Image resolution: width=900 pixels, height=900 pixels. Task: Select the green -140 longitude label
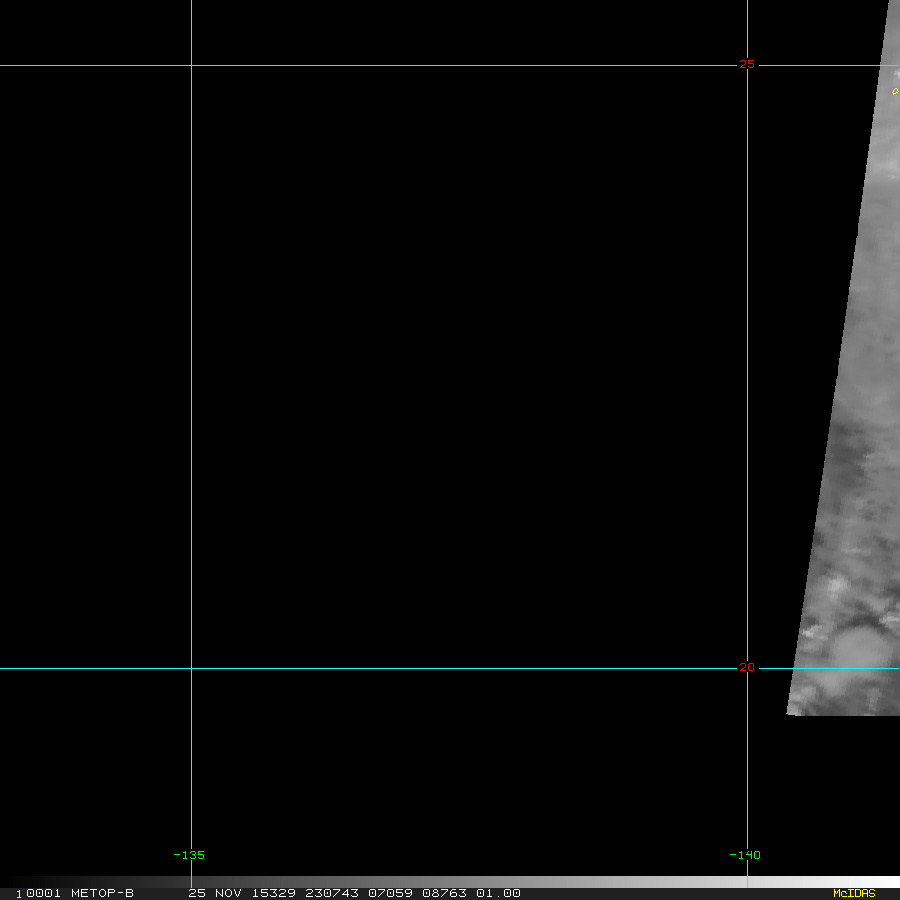click(x=744, y=855)
